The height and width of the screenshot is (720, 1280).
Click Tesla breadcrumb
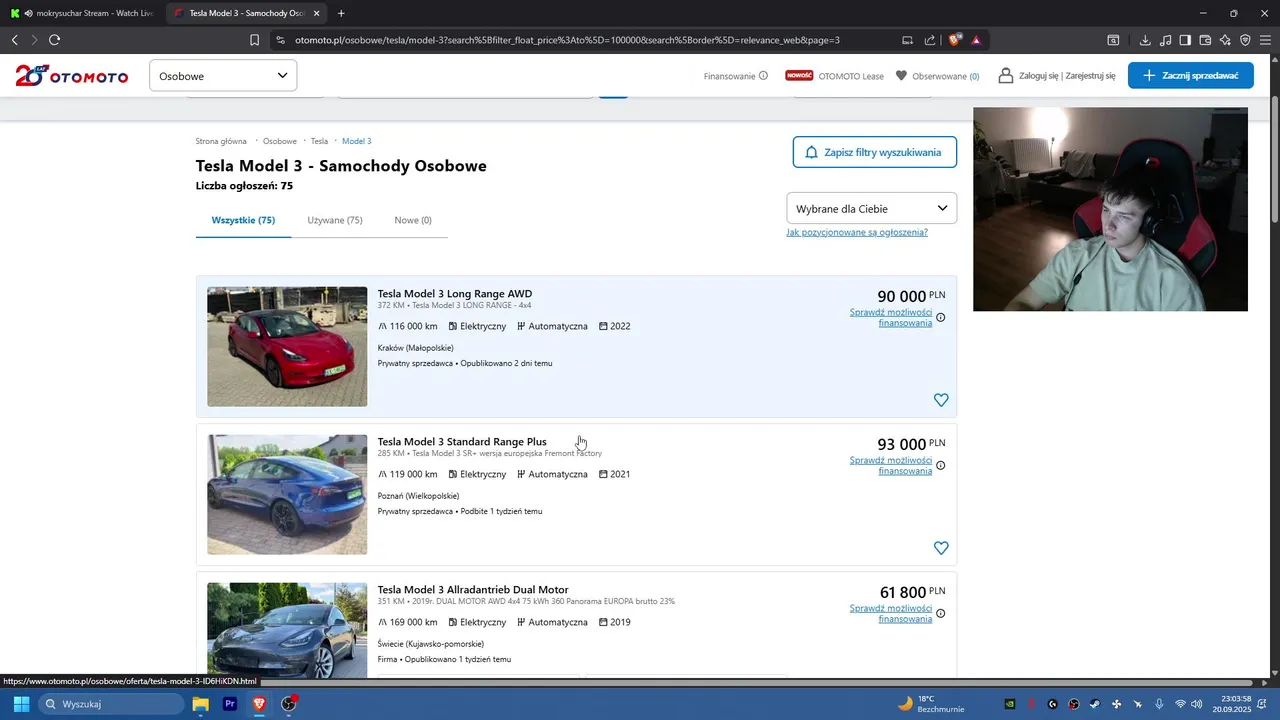(x=319, y=141)
